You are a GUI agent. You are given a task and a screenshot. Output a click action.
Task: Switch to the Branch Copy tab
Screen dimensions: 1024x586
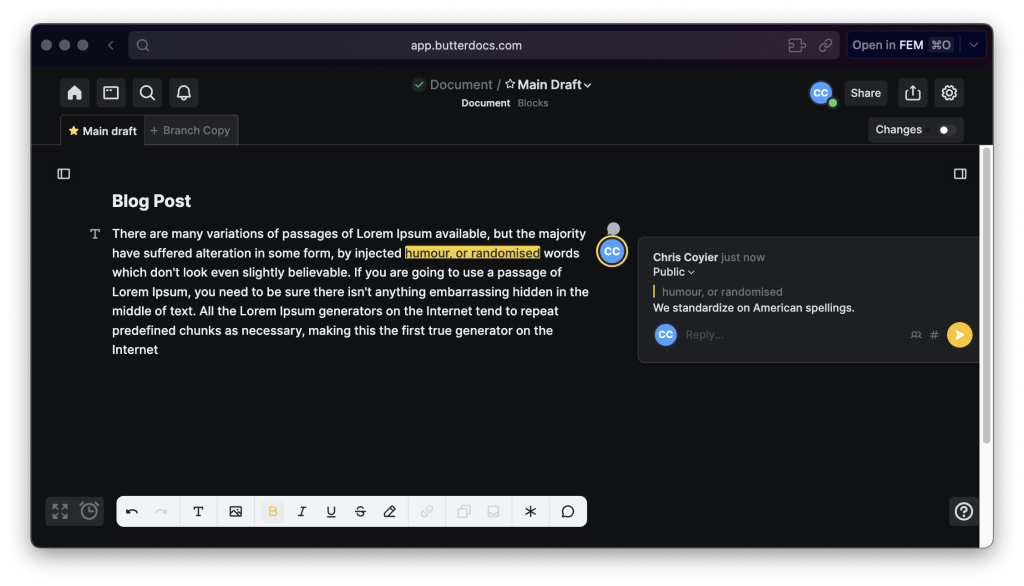pyautogui.click(x=190, y=131)
